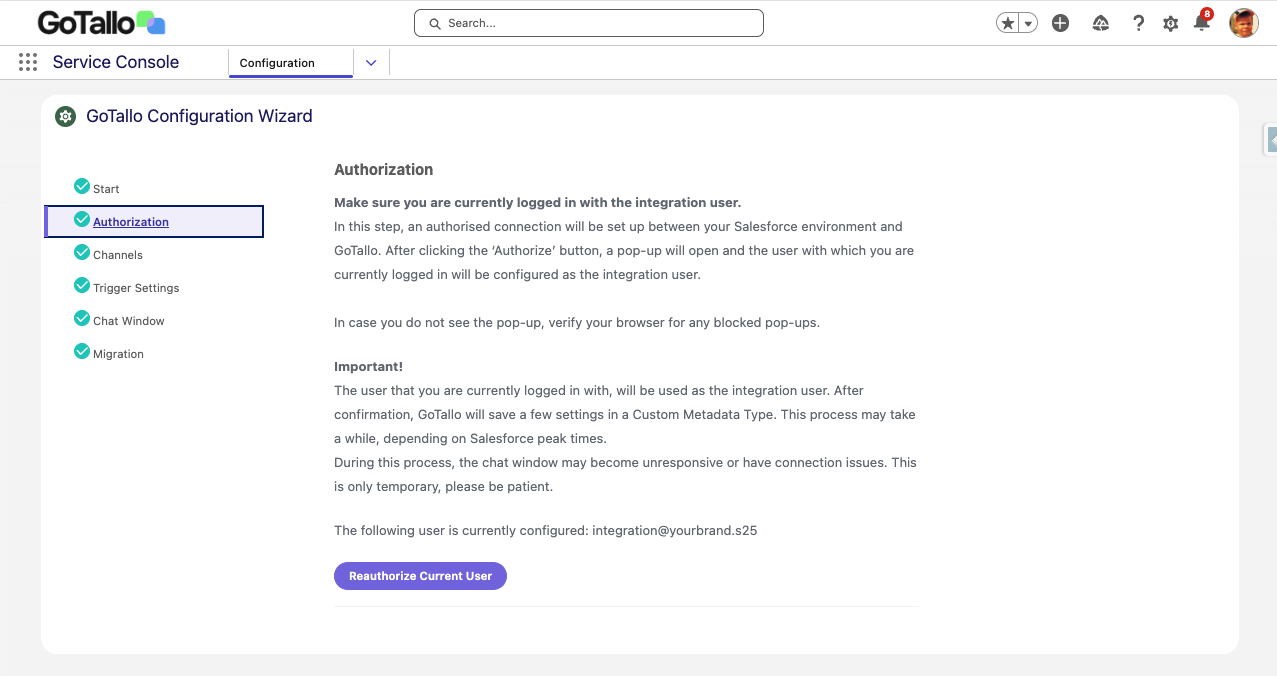Select the Migration wizard step

(x=118, y=354)
